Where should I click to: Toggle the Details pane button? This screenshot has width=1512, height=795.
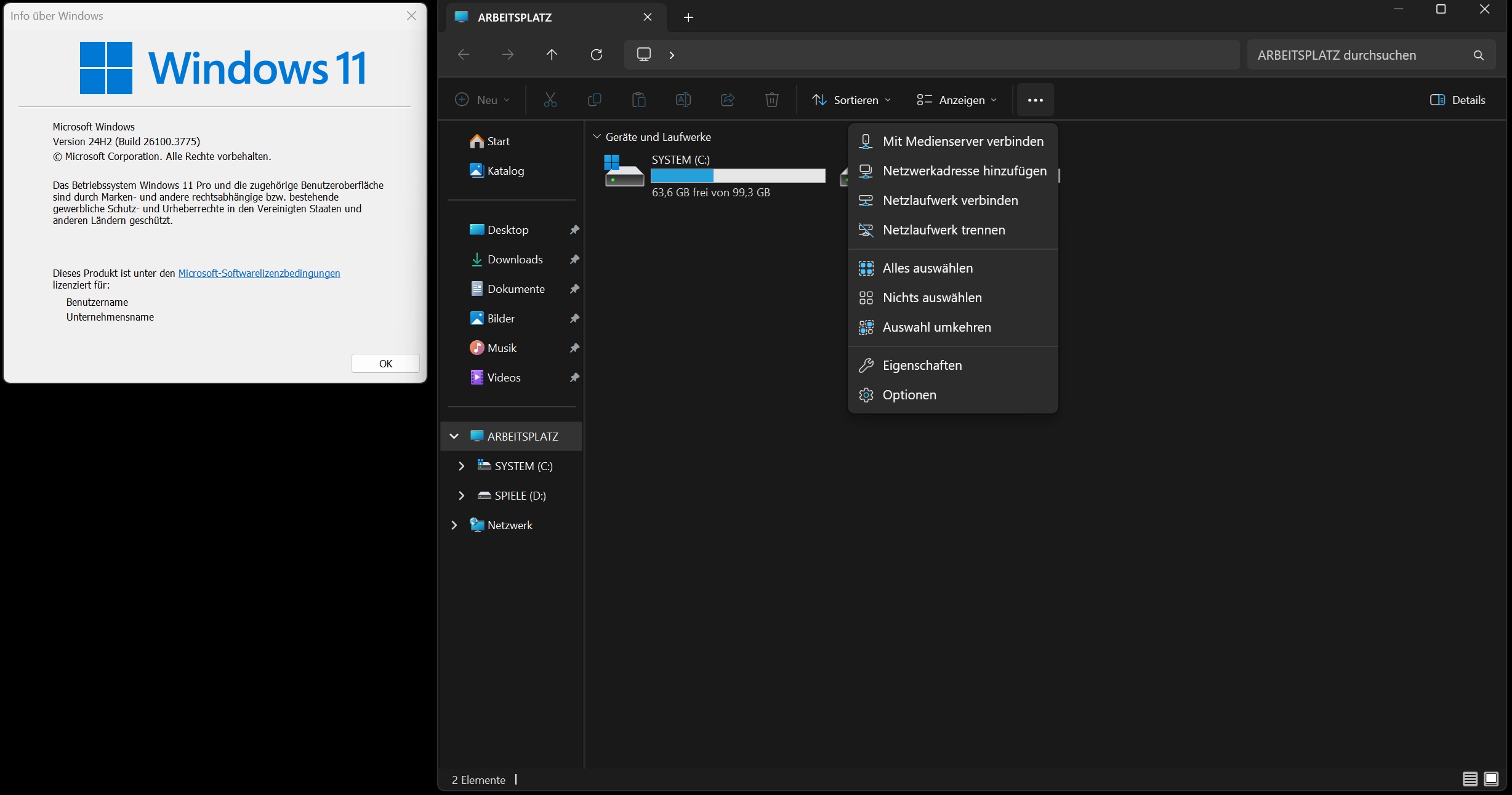coord(1457,100)
